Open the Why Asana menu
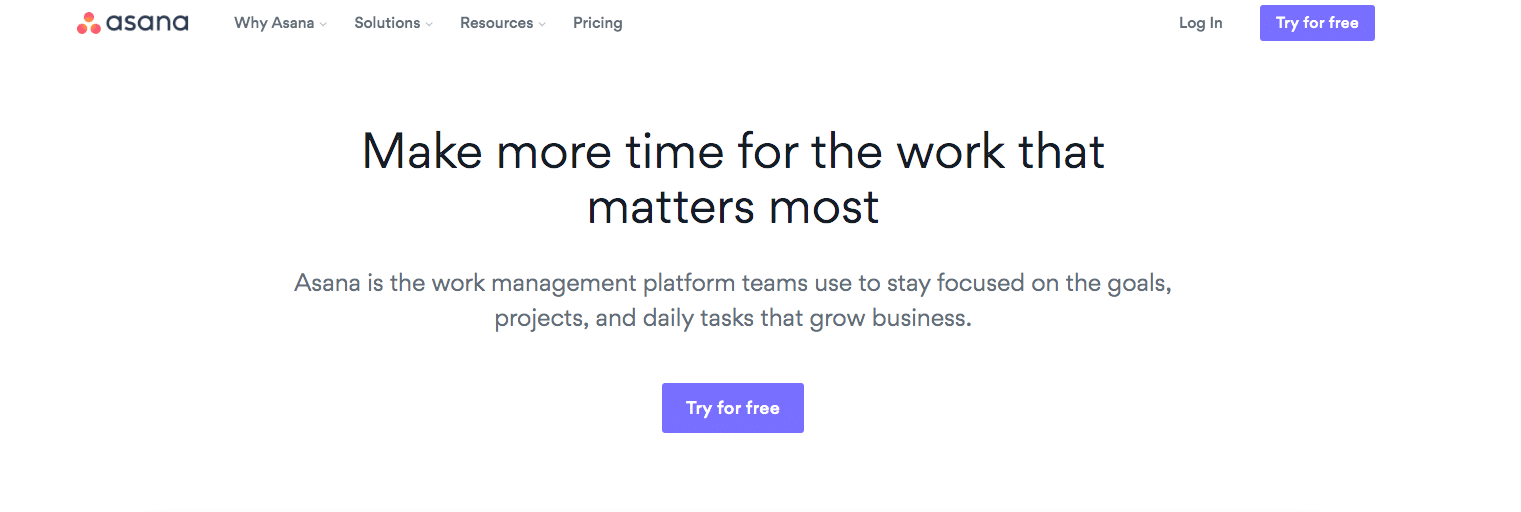The height and width of the screenshot is (512, 1521). 274,23
